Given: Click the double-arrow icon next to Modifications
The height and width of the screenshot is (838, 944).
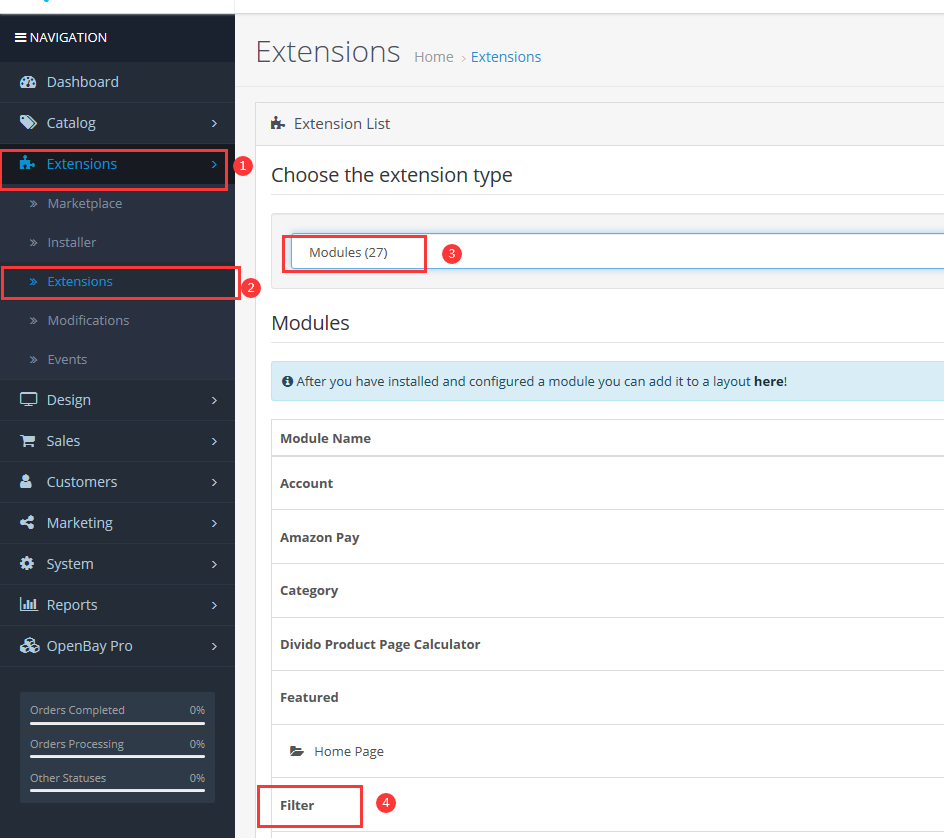Looking at the screenshot, I should pyautogui.click(x=34, y=320).
